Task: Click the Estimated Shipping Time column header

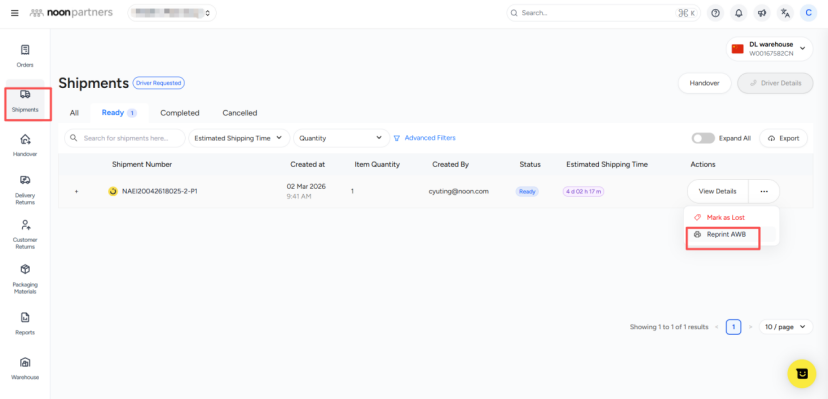Action: (607, 165)
